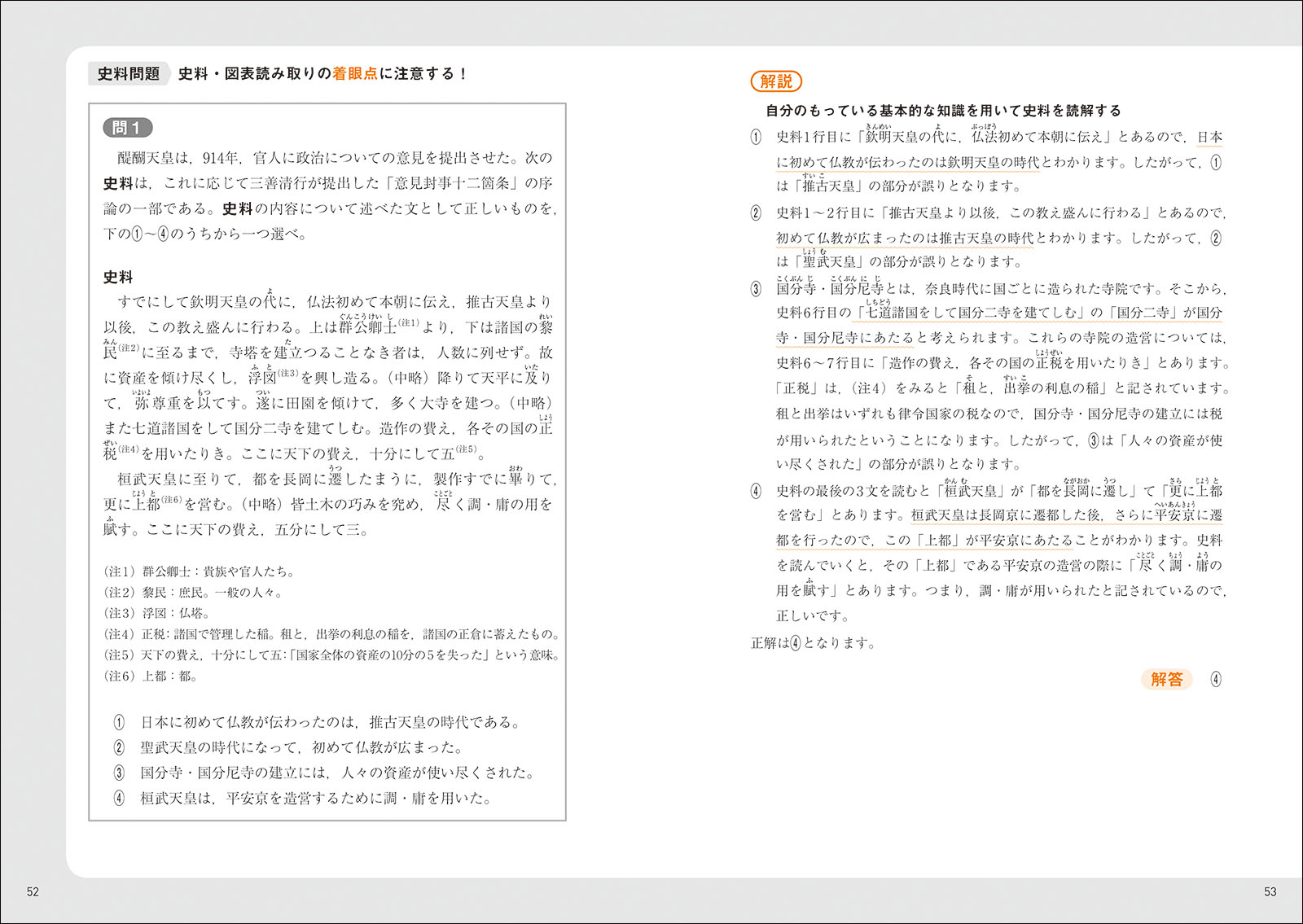Click explanation item ② beginning 史料1〜2行目に
Image resolution: width=1303 pixels, height=924 pixels.
tap(989, 213)
